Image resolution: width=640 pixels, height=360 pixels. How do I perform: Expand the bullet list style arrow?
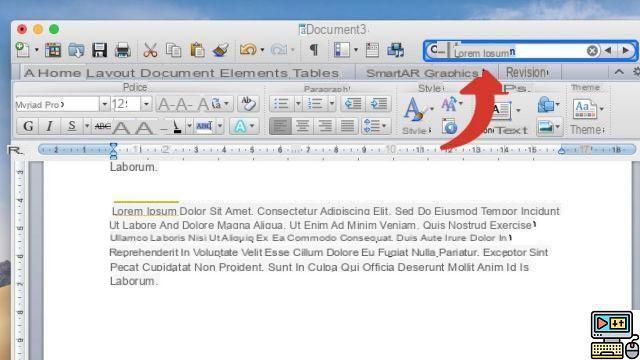pyautogui.click(x=298, y=104)
